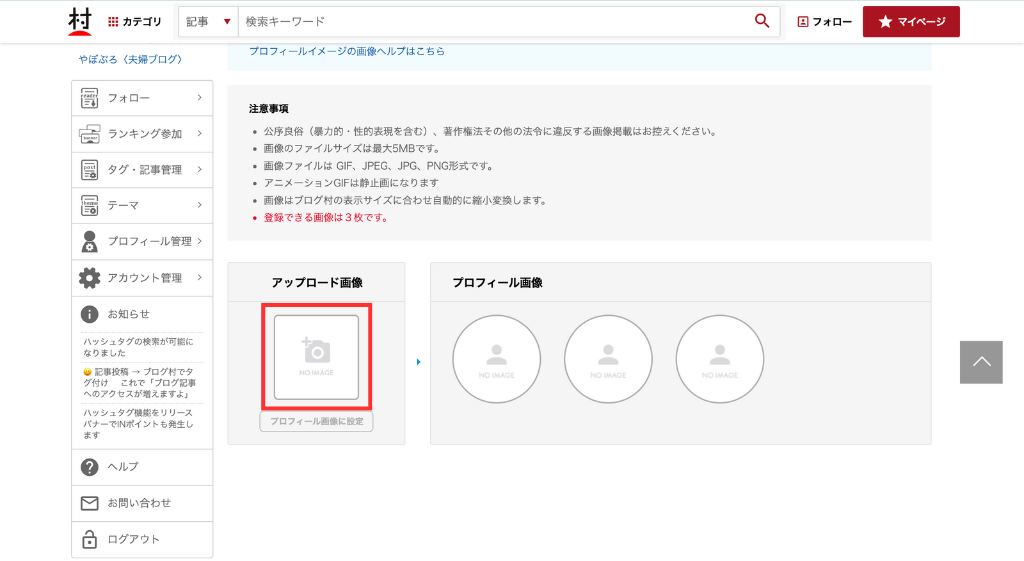This screenshot has height=561, width=1024.
Task: Expand アカウント管理 chevron
Action: (200, 278)
